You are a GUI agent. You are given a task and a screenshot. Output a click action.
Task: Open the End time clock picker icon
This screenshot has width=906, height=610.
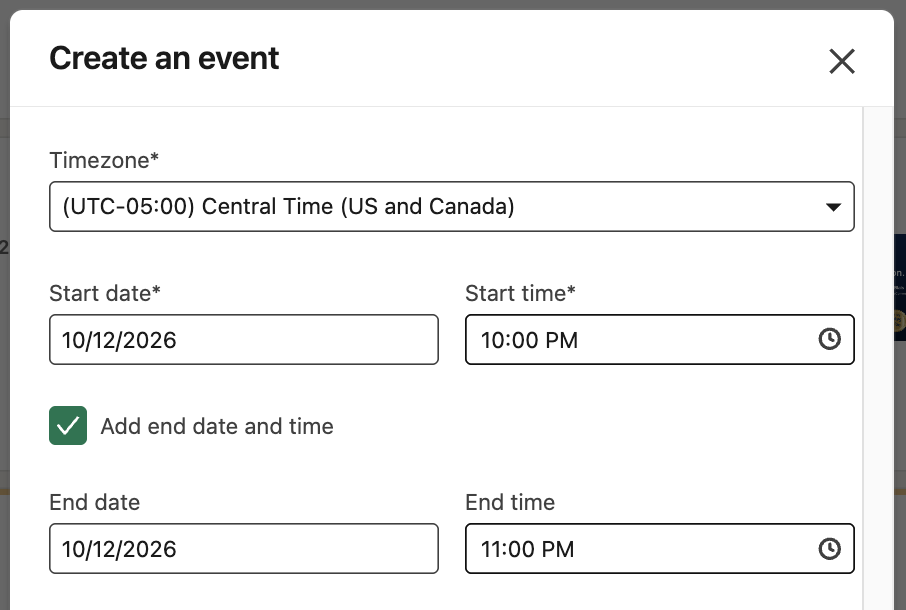tap(829, 548)
